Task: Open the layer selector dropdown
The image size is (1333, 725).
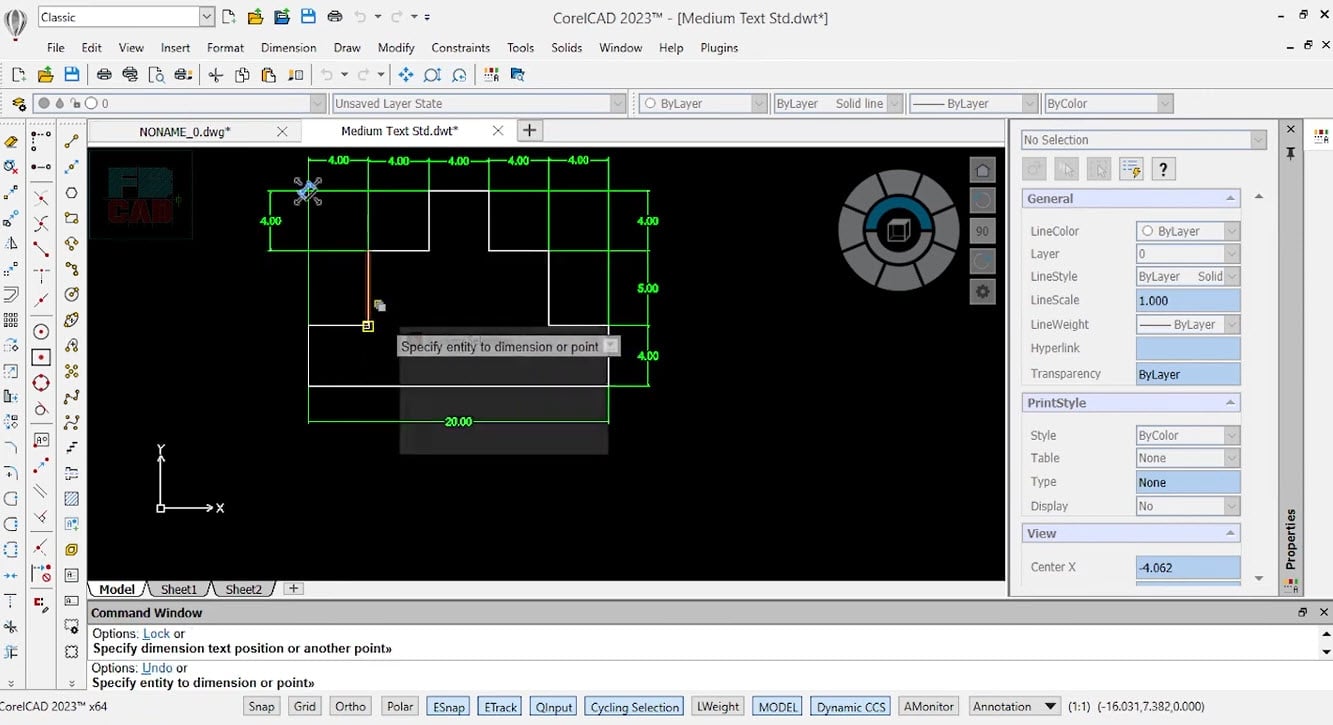Action: [318, 103]
